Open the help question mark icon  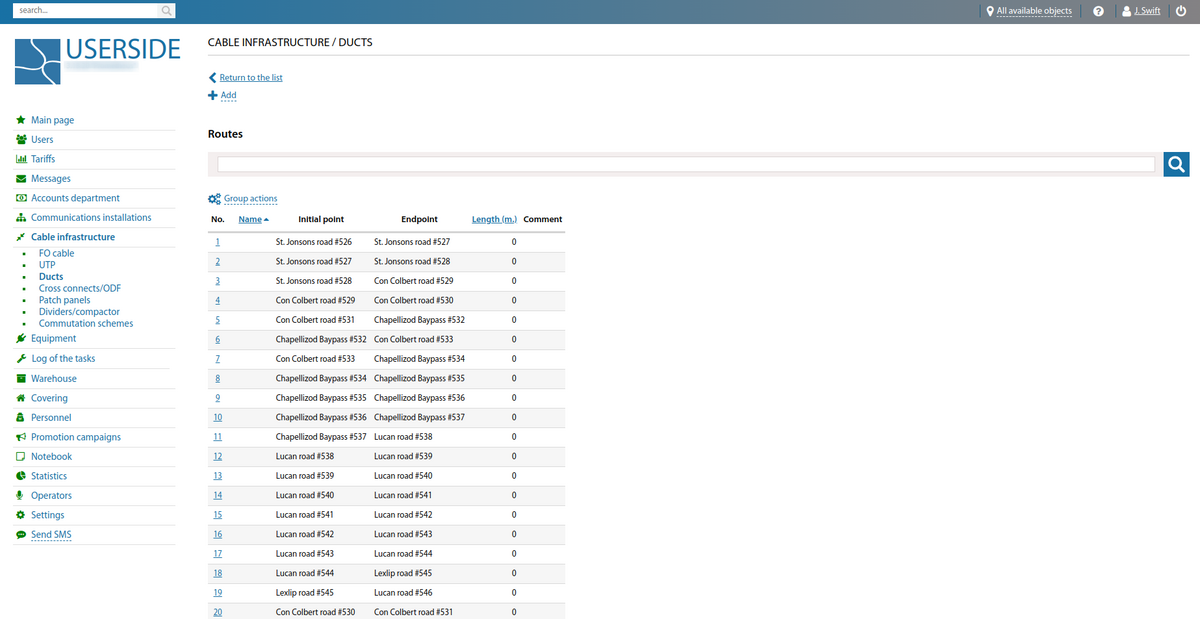point(1098,11)
